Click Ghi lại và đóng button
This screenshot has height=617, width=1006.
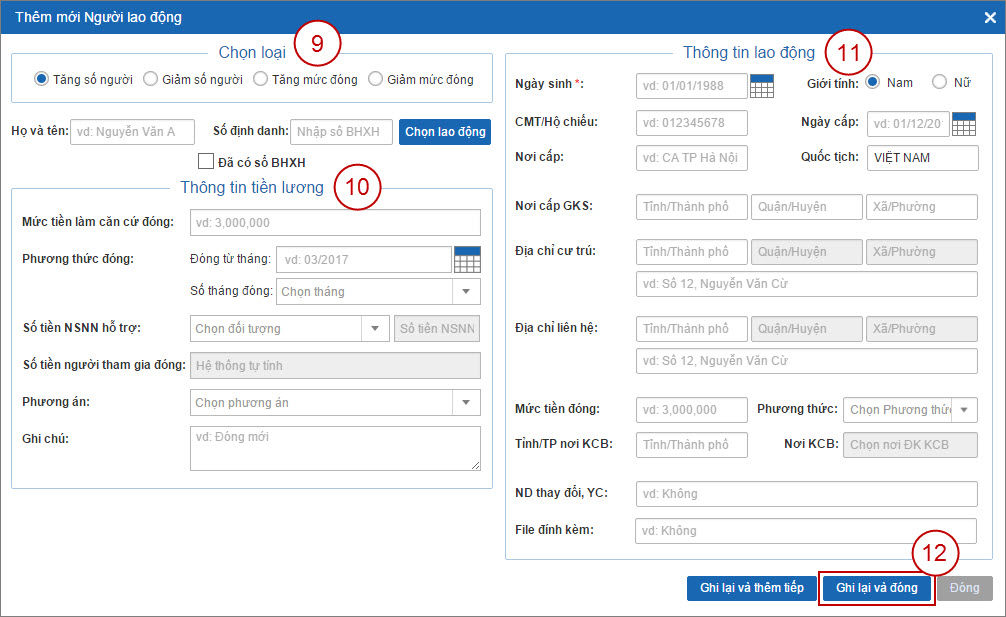click(876, 588)
